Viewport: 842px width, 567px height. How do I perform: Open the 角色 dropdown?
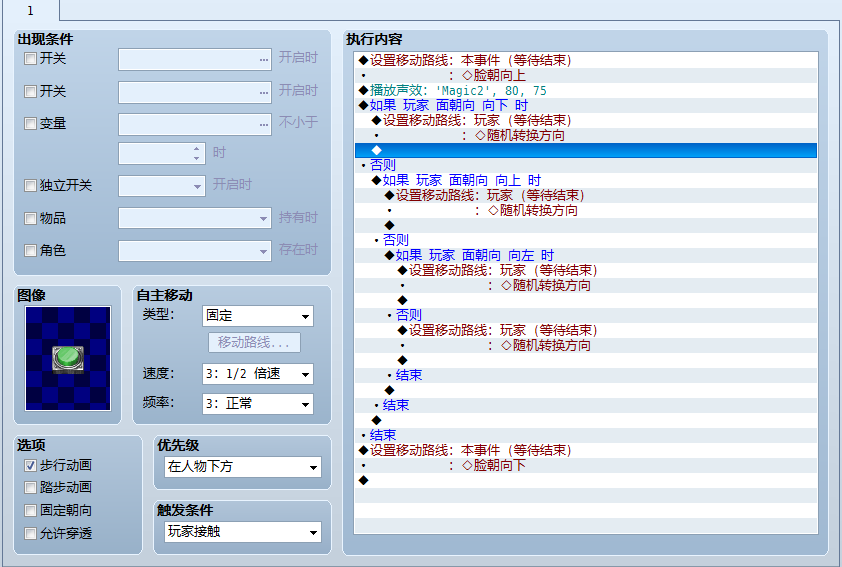coord(195,251)
